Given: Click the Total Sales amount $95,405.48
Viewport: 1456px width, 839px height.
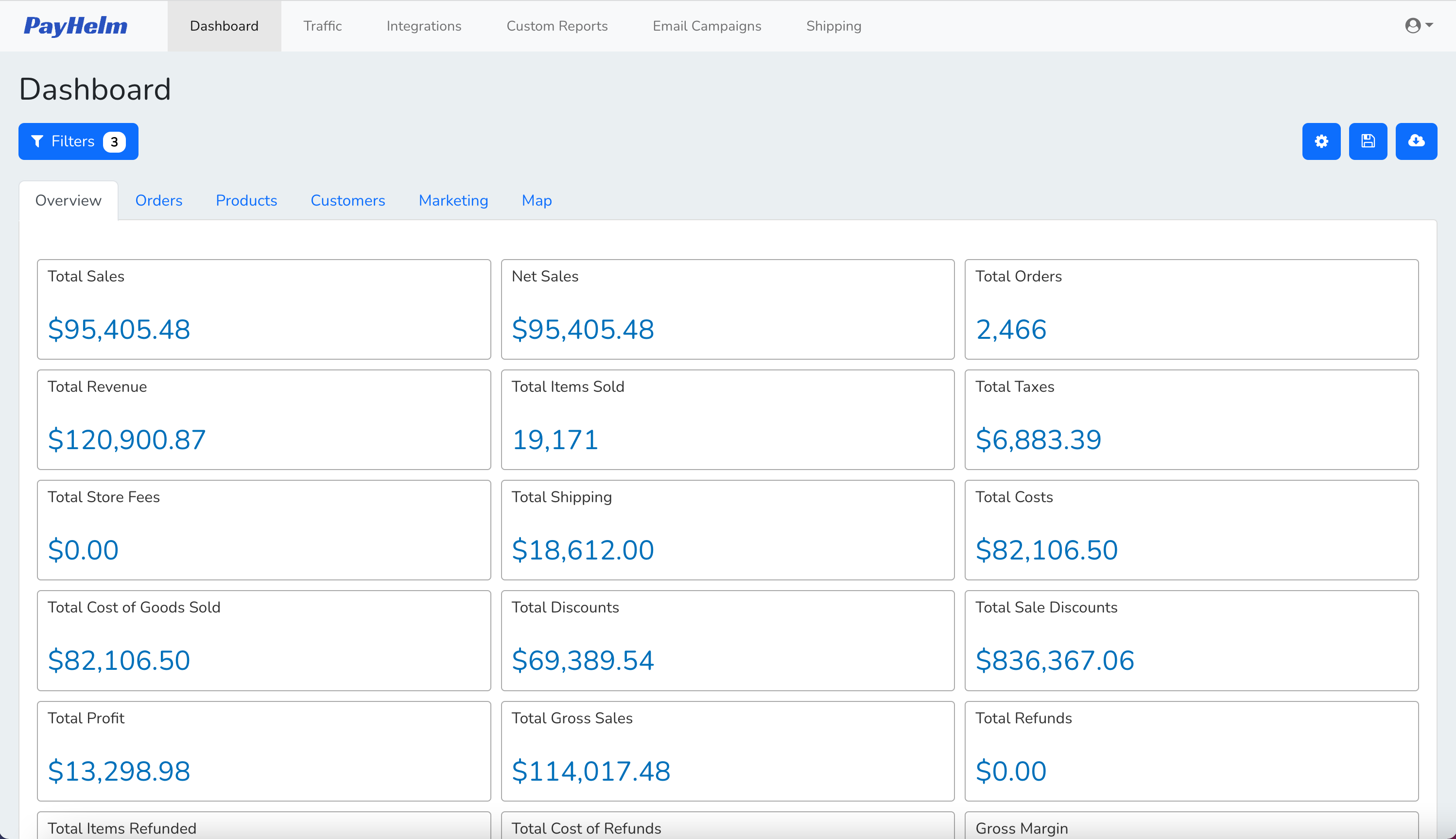Looking at the screenshot, I should tap(119, 329).
